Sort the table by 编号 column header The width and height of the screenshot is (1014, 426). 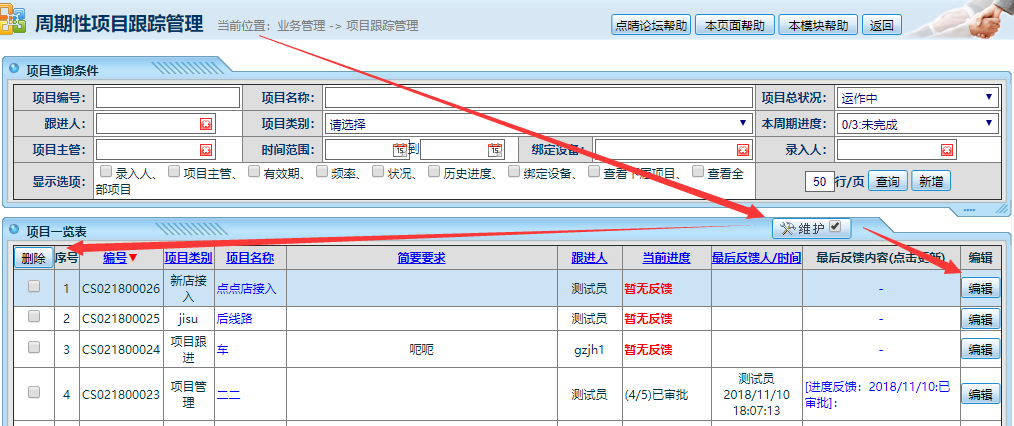coord(115,258)
